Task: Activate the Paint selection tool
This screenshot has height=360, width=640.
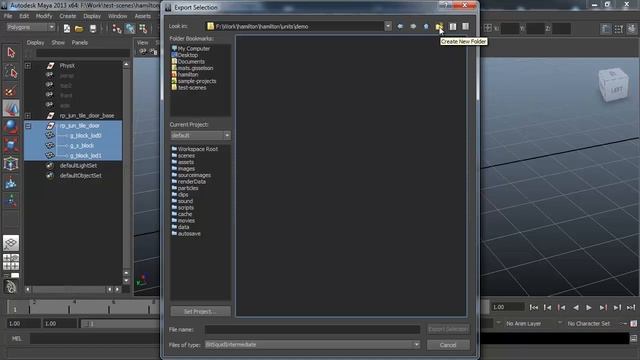Action: [11, 91]
